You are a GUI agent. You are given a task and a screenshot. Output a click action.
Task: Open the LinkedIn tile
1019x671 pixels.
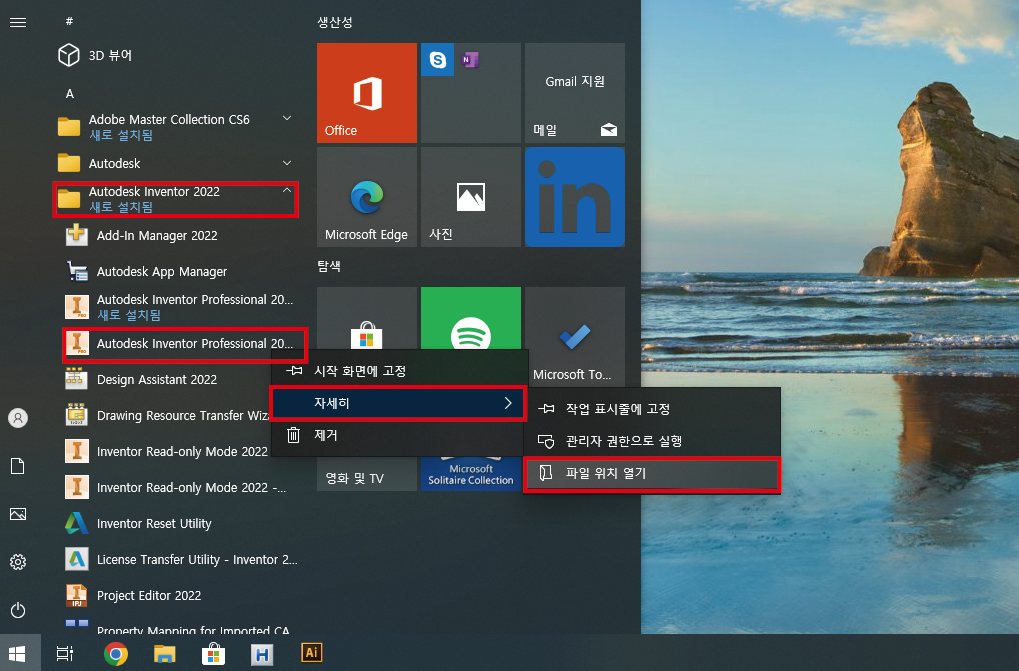click(575, 197)
